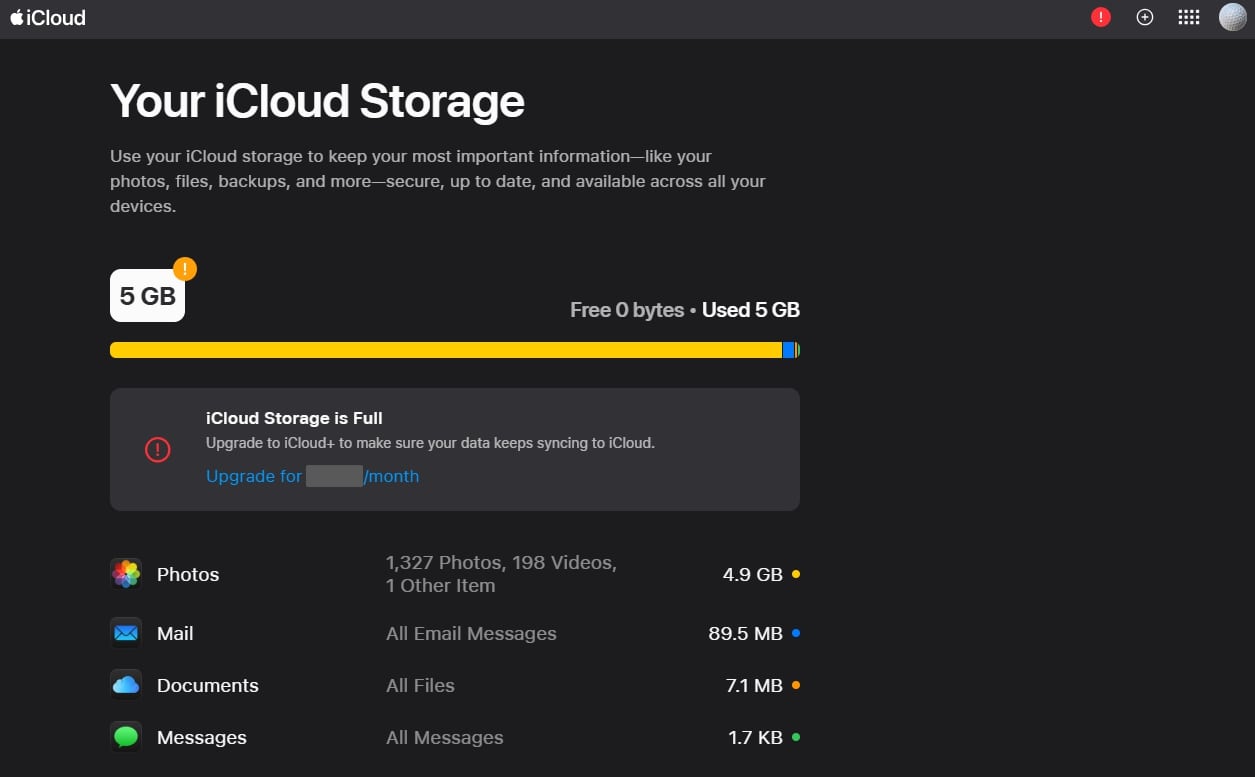Click the Messages app icon
1255x777 pixels.
[126, 737]
